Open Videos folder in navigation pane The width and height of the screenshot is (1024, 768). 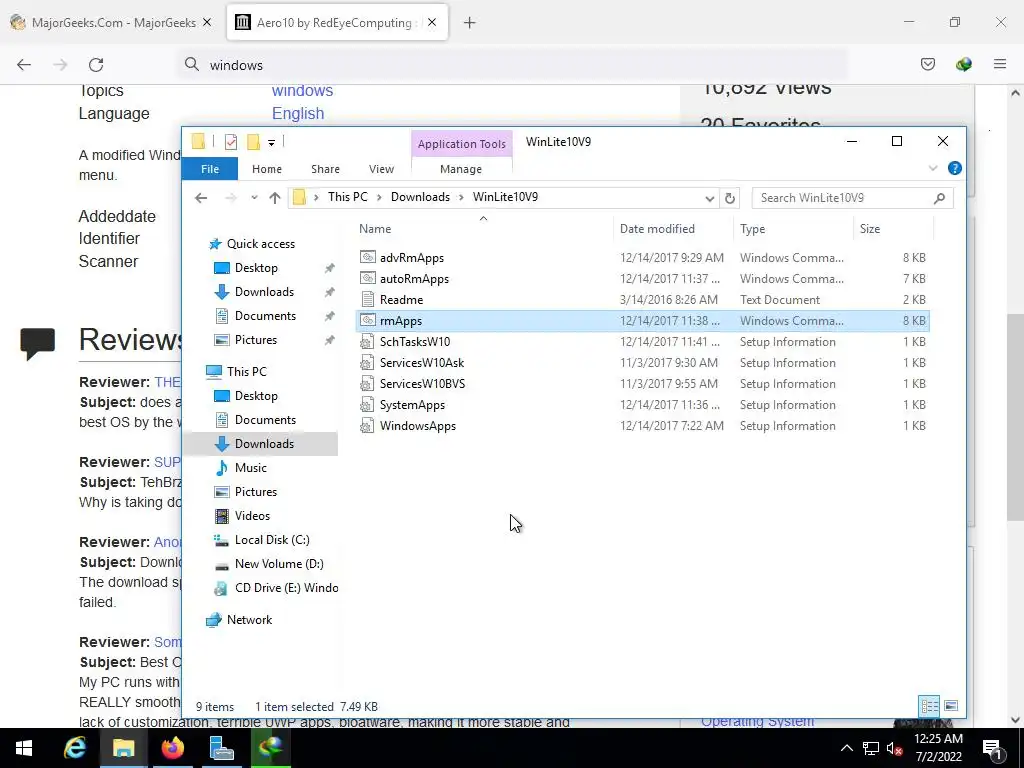coord(251,516)
